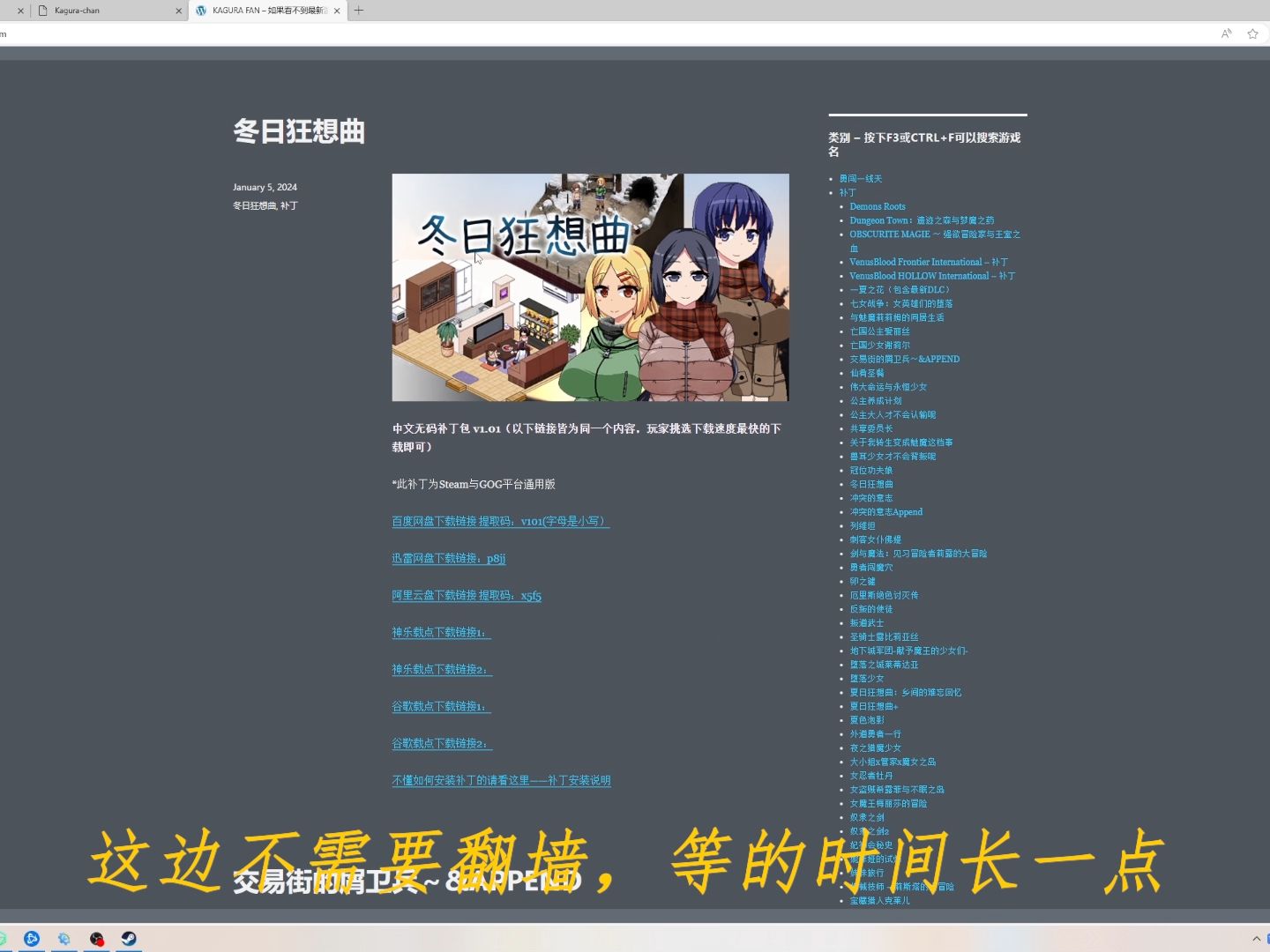
Task: Open 谷歌载点下载链接1 link
Action: pyautogui.click(x=441, y=706)
